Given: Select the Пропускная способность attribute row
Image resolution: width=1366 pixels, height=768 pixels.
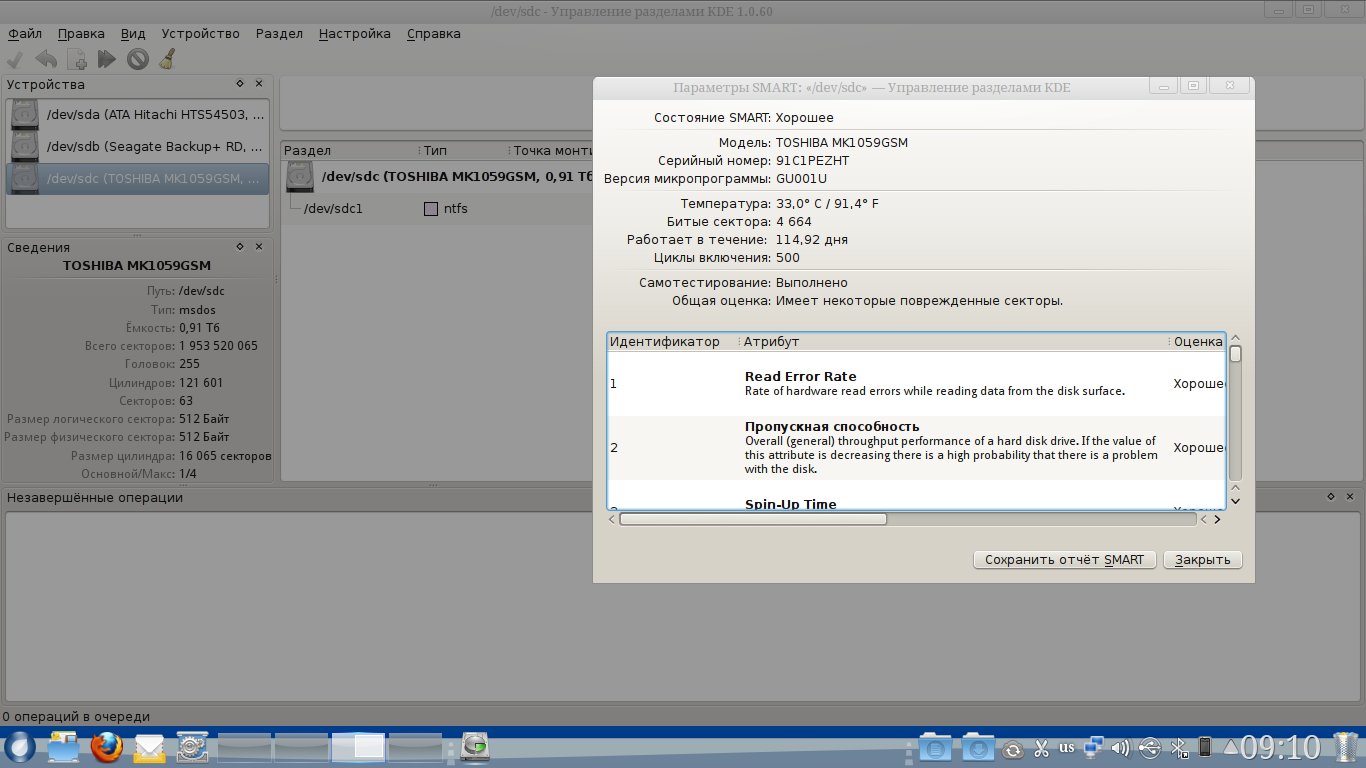Looking at the screenshot, I should (916, 448).
